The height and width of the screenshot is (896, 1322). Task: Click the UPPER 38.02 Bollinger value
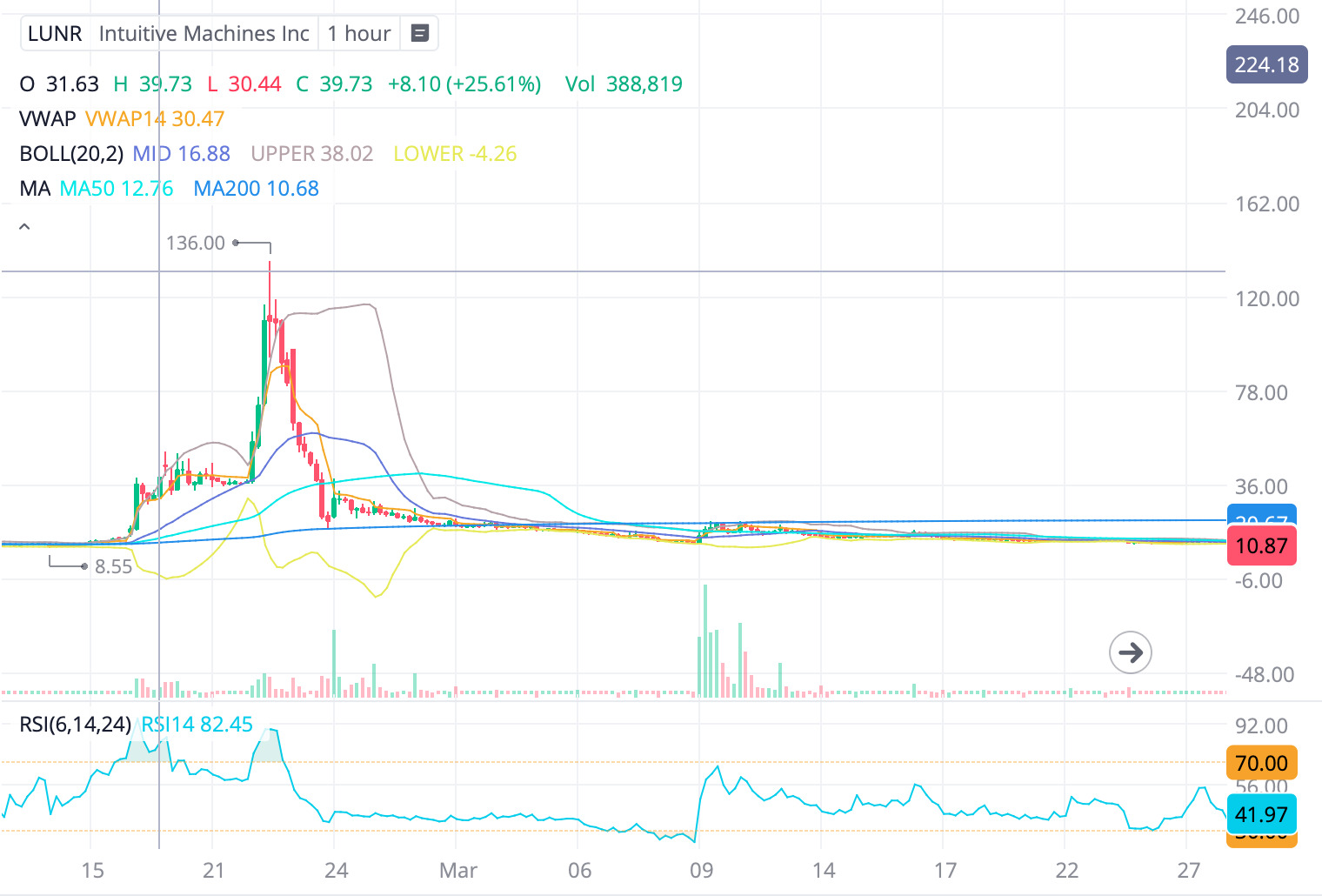coord(312,153)
